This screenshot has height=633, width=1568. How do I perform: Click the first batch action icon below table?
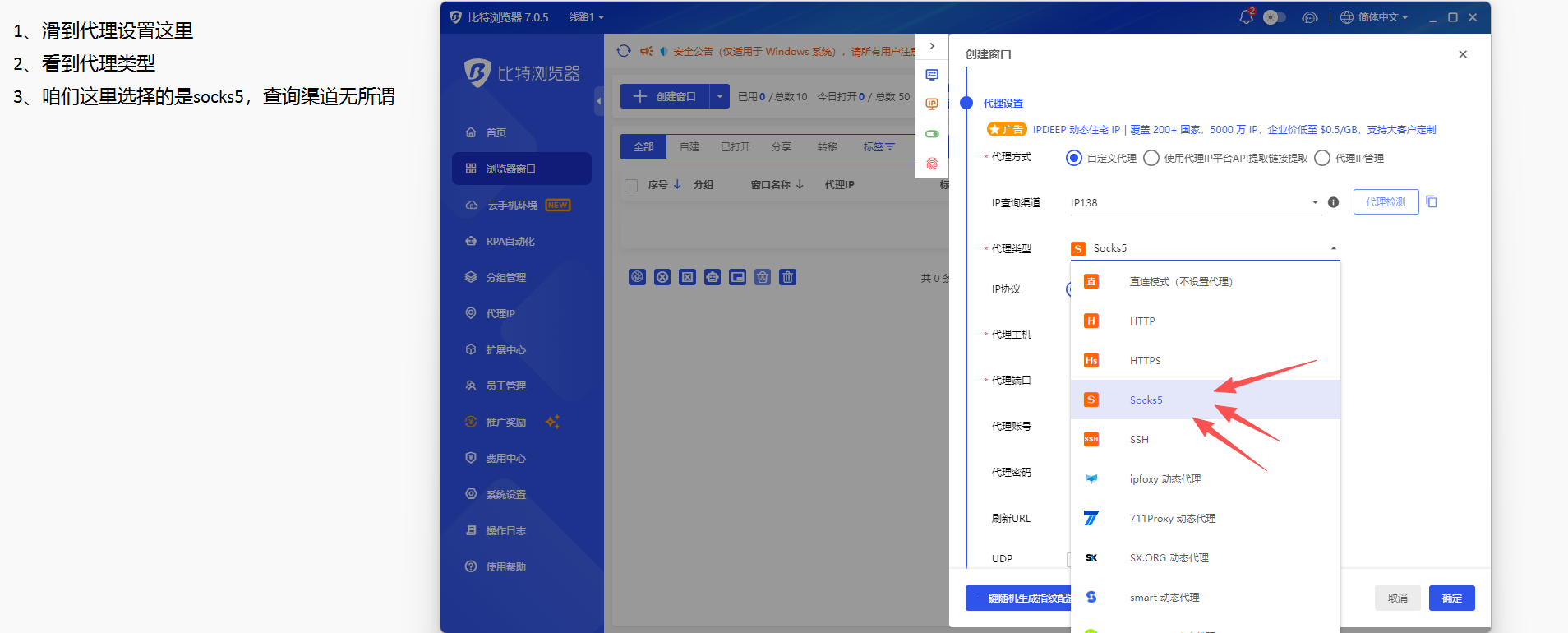[638, 277]
